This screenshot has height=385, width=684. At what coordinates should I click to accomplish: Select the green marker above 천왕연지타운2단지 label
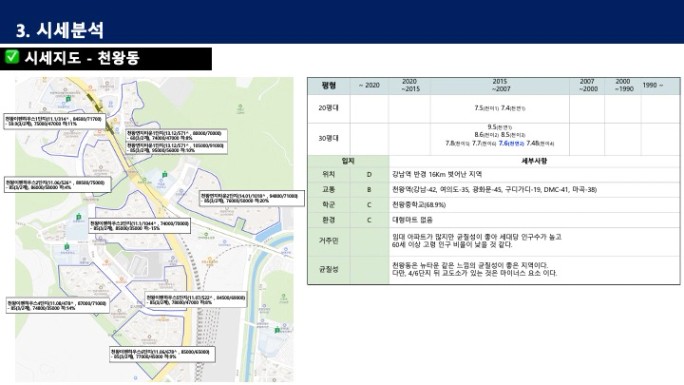[164, 174]
